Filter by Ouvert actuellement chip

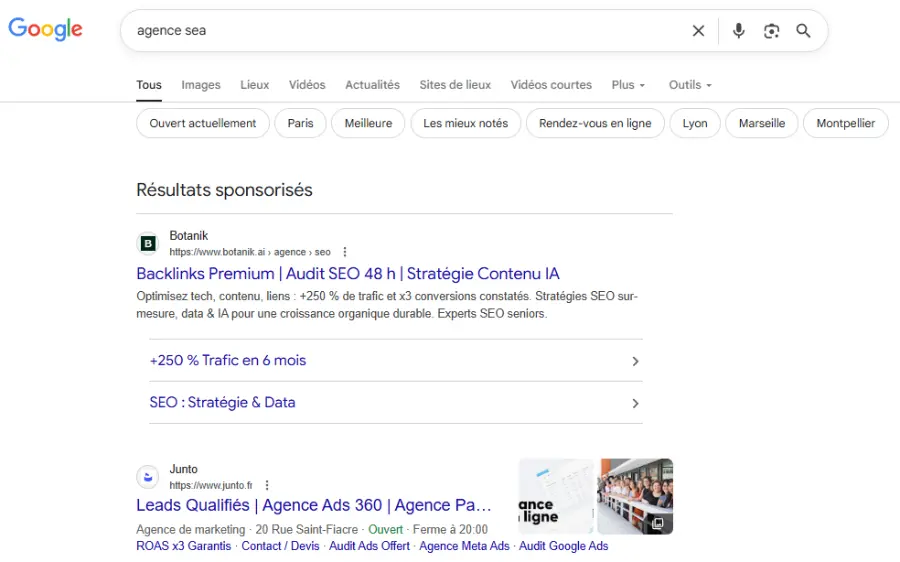point(203,123)
